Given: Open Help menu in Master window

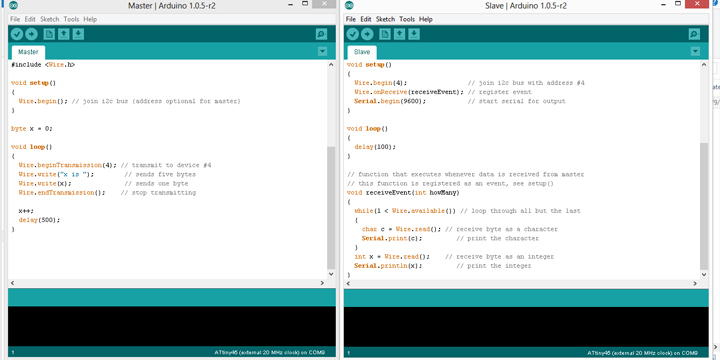Looking at the screenshot, I should point(90,19).
